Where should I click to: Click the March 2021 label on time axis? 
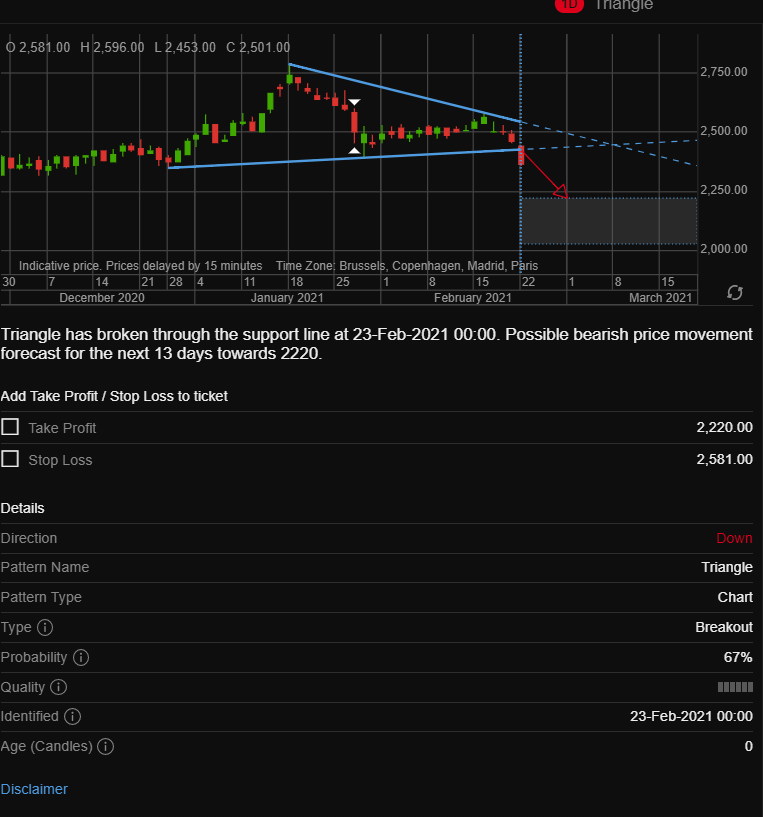pyautogui.click(x=660, y=298)
